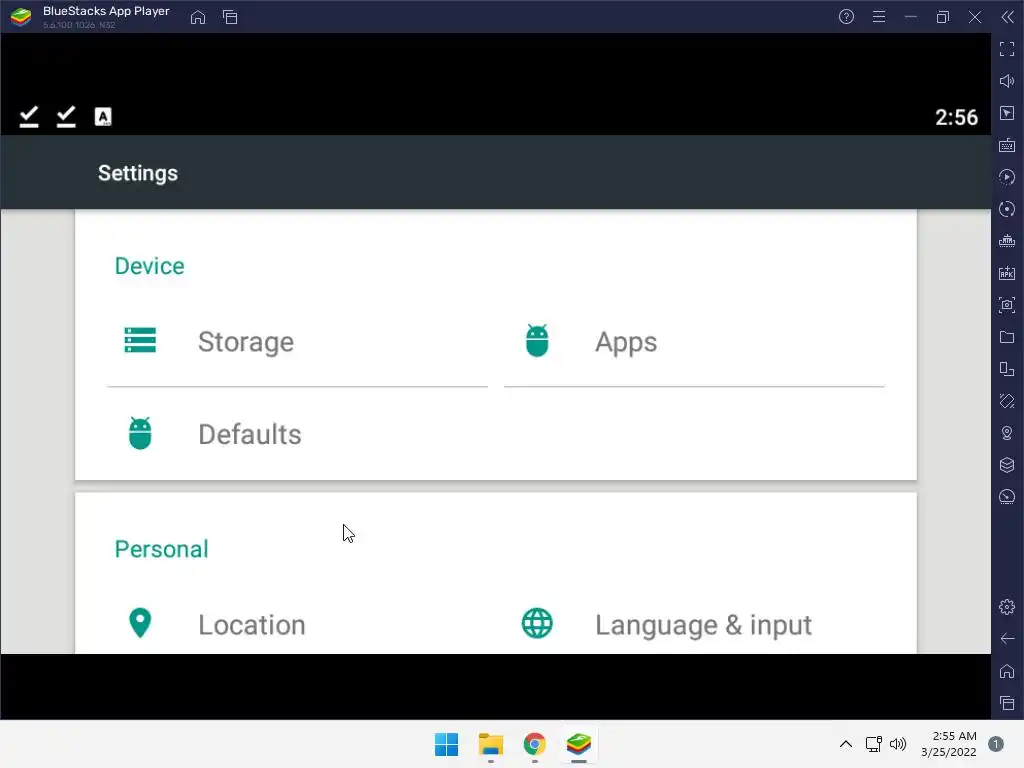Click BlueStacks icon in taskbar
This screenshot has height=768, width=1024.
(x=579, y=744)
